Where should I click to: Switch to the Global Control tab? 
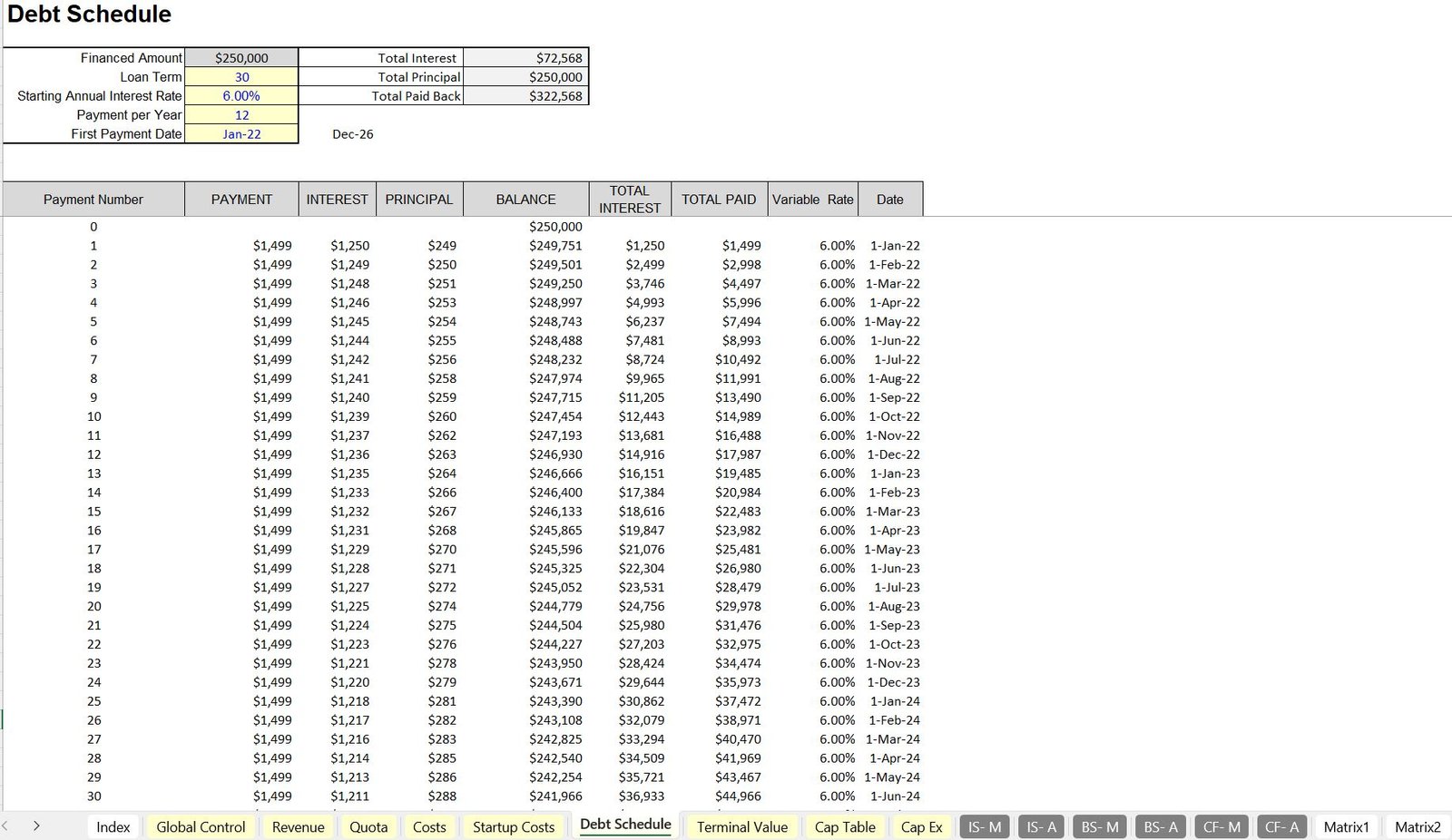point(201,826)
